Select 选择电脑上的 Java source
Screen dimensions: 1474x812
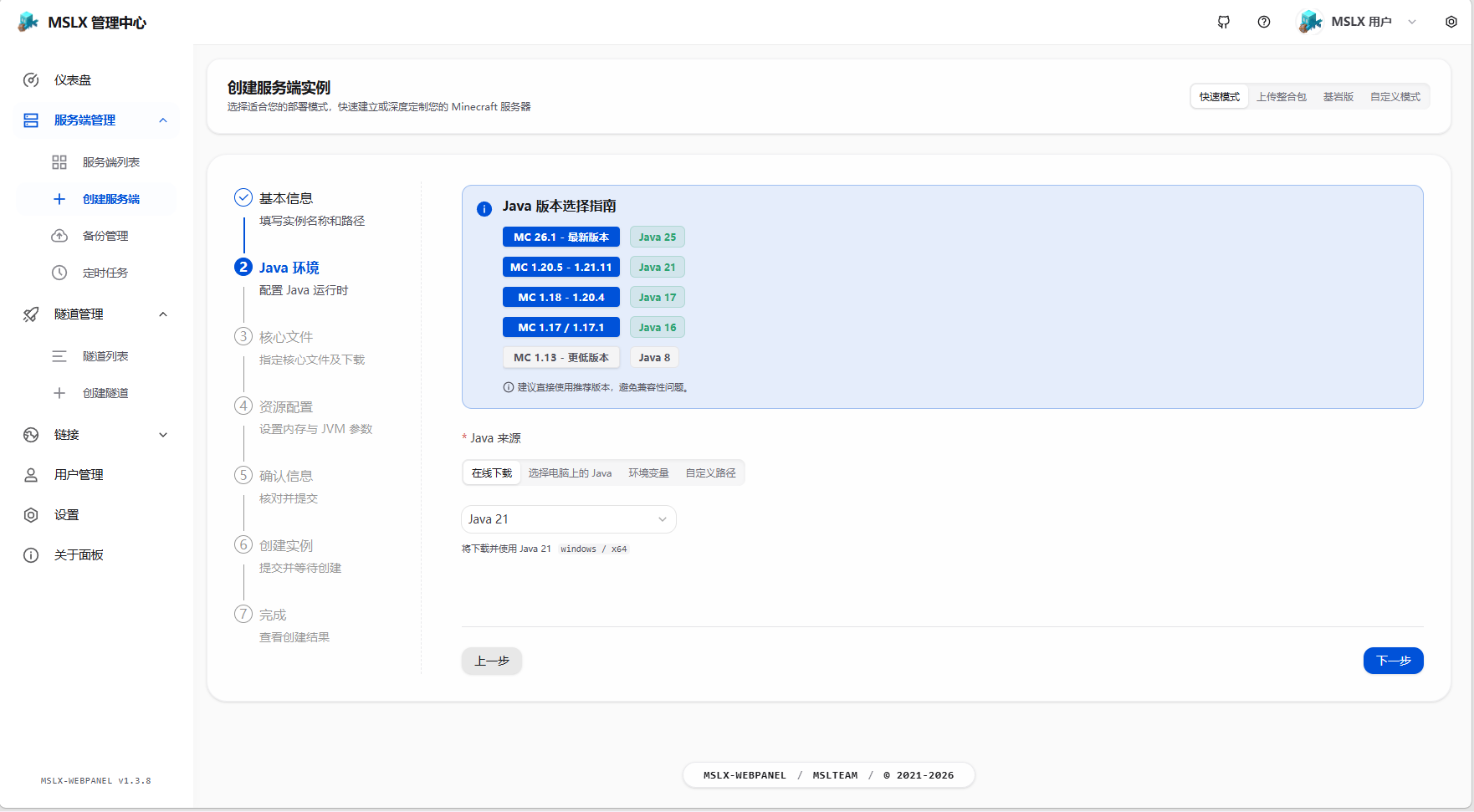click(x=571, y=473)
